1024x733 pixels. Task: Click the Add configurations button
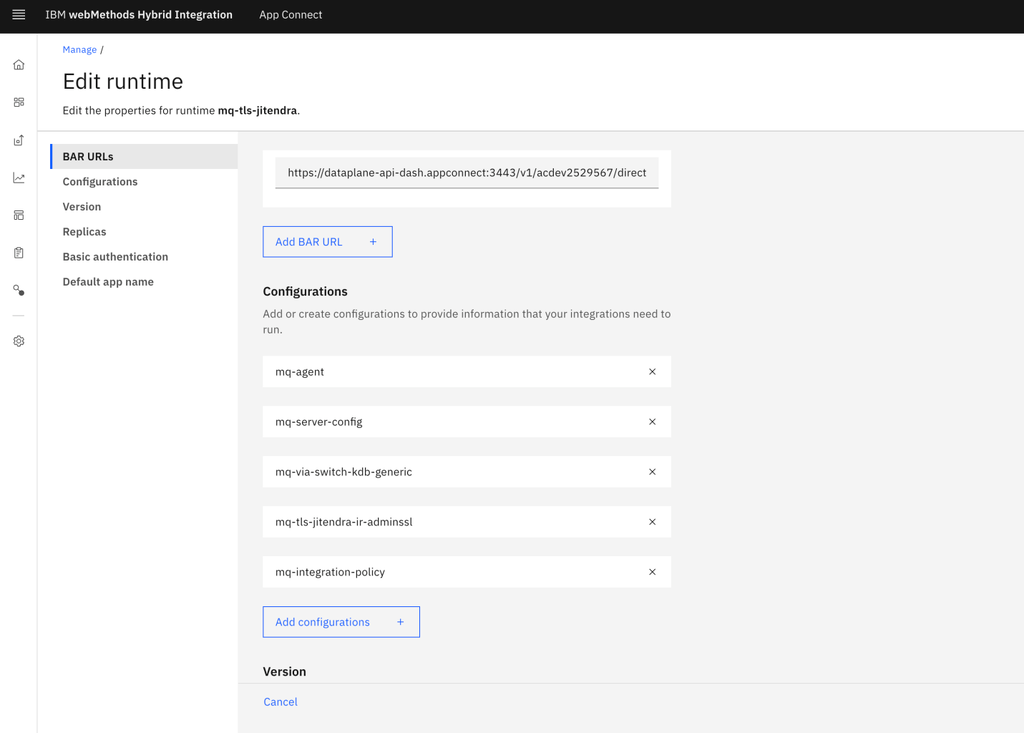point(341,622)
